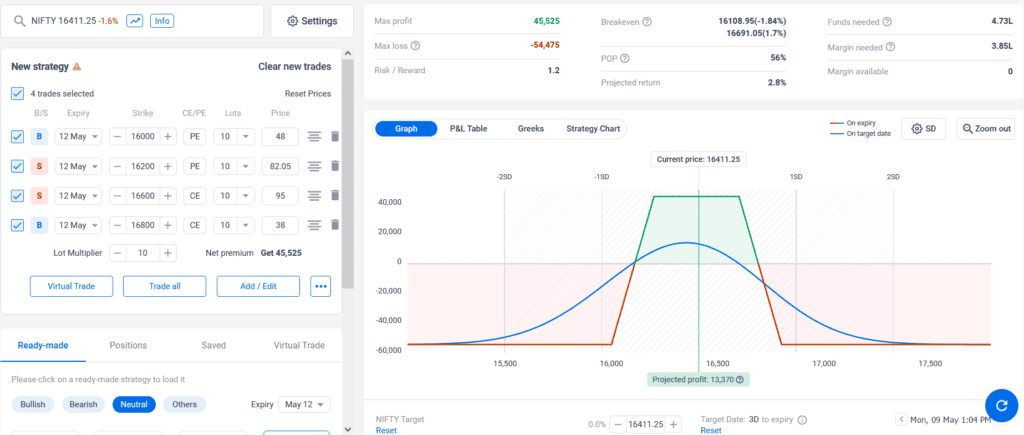
Task: Open the Virtual Trade tab
Action: [298, 346]
